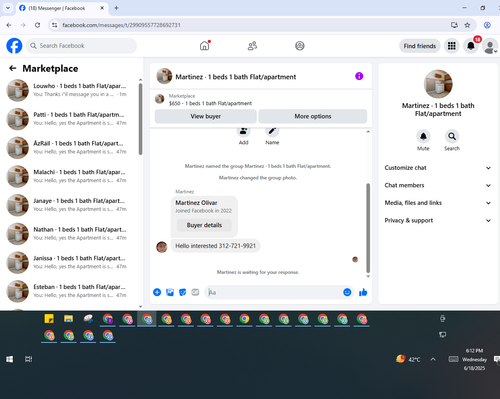Bookmark page with star icon
This screenshot has width=500, height=399.
click(x=467, y=25)
